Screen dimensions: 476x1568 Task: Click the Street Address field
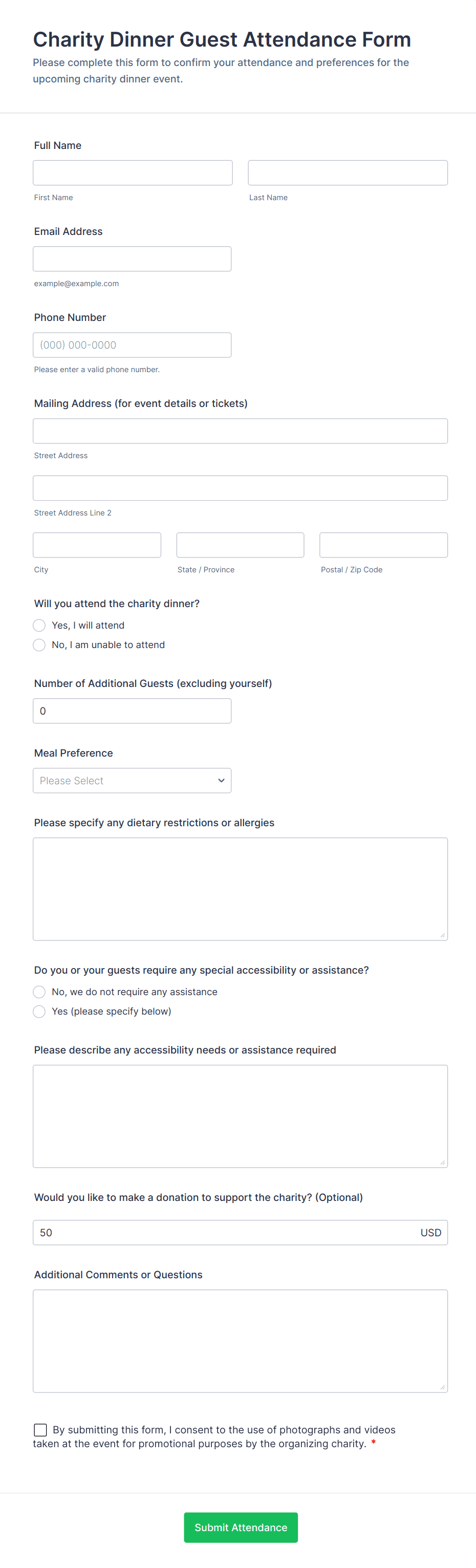pos(241,431)
